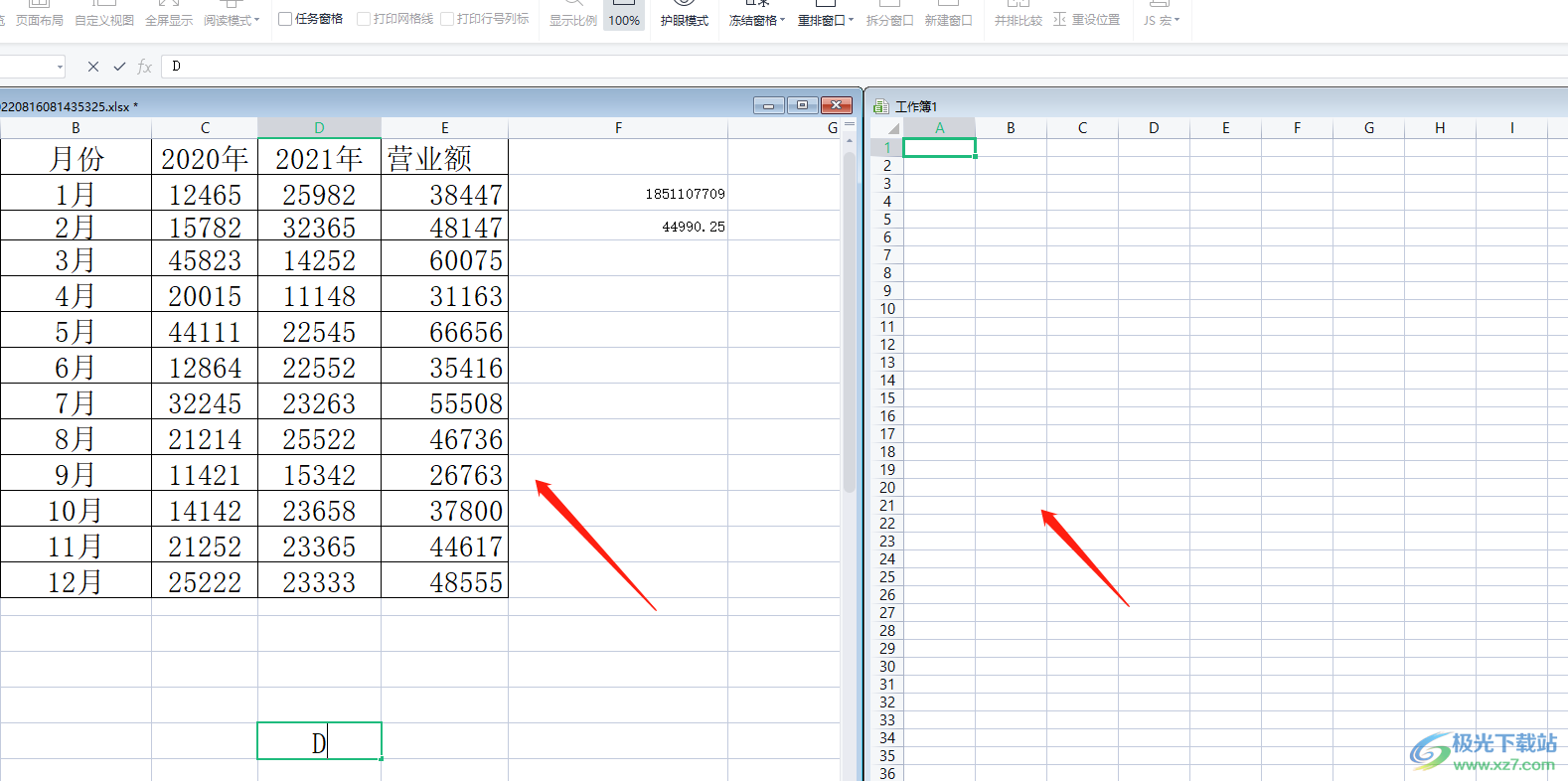The image size is (1568, 781).
Task: Confirm the formula bar entry
Action: click(x=119, y=67)
